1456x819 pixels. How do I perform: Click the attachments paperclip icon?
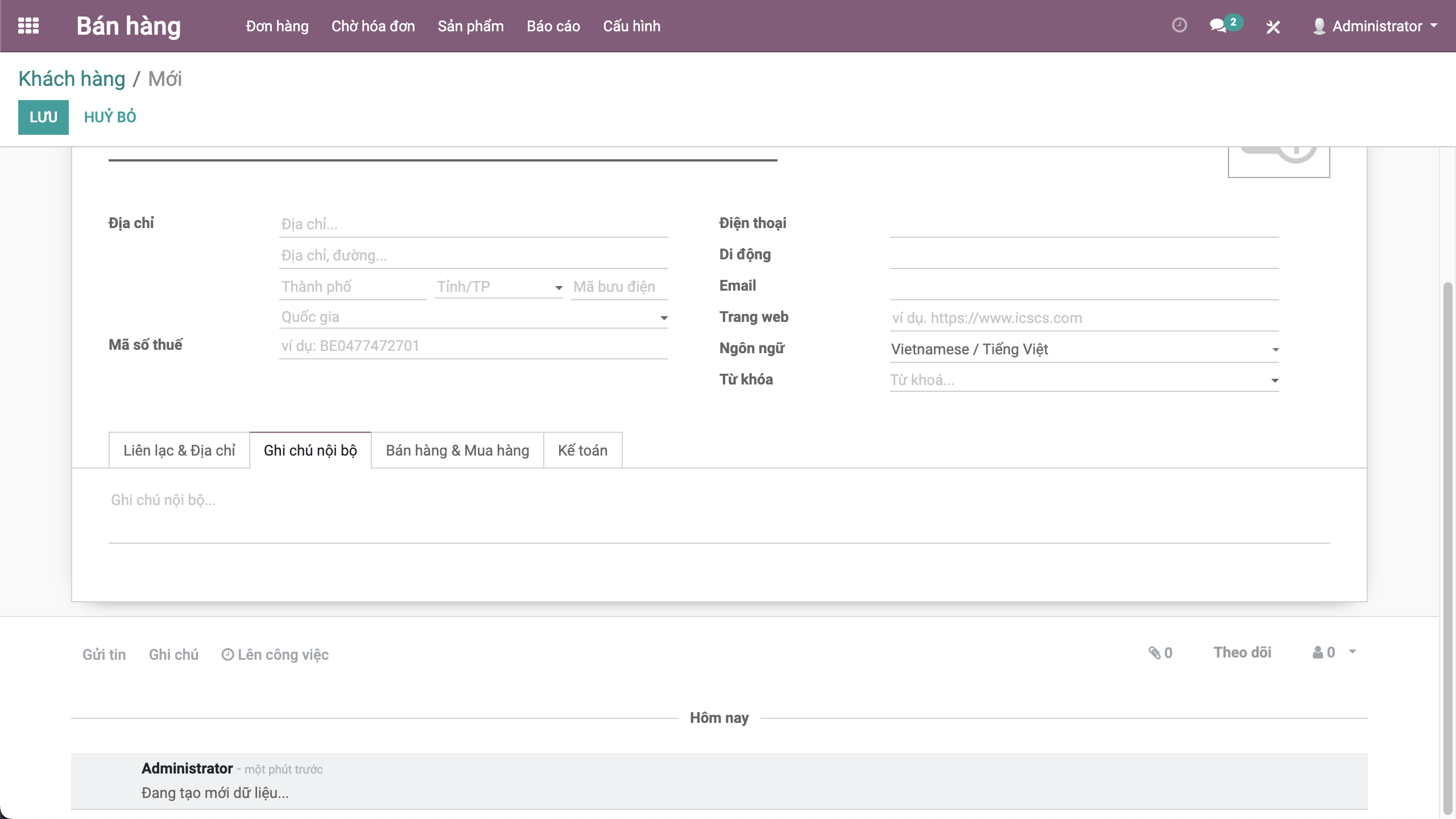[x=1155, y=653]
